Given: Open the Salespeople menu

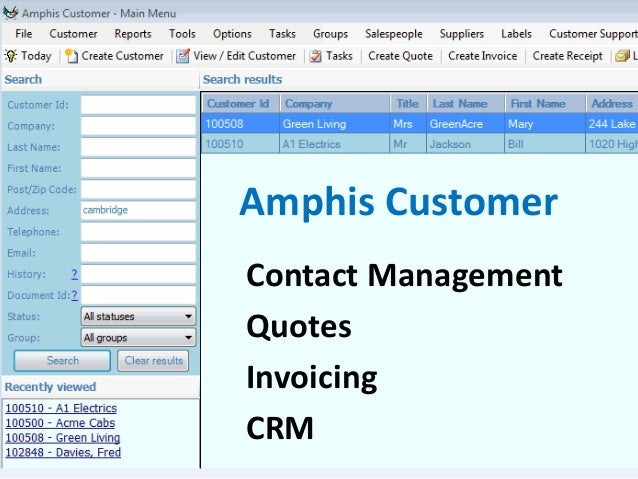Looking at the screenshot, I should pyautogui.click(x=394, y=34).
